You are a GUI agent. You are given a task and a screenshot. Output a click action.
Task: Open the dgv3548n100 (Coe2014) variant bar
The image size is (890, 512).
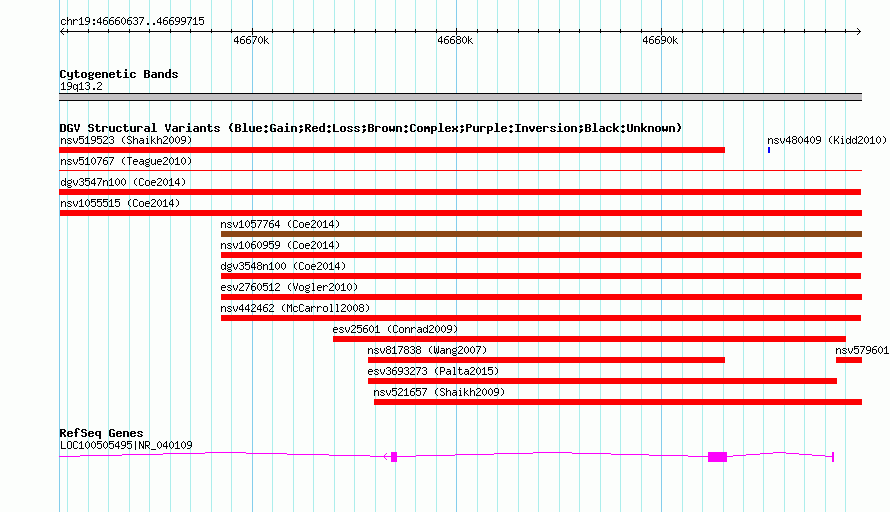541,276
